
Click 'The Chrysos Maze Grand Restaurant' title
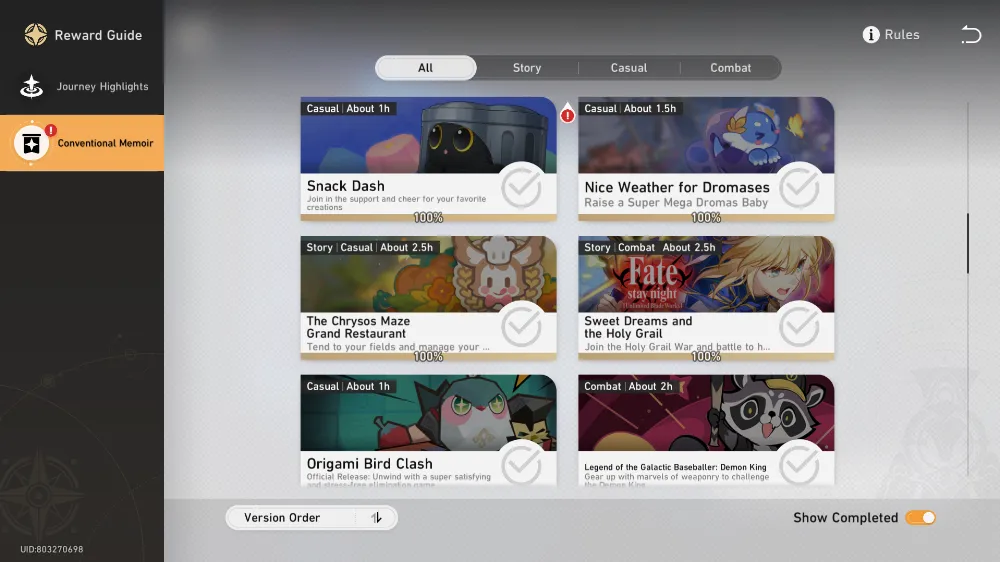(x=358, y=327)
